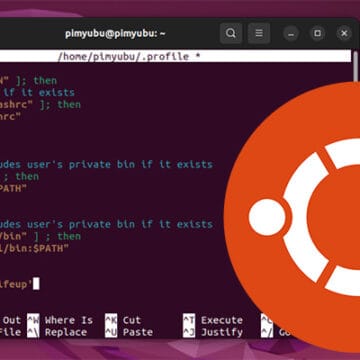
Task: Click the ^K Cut shortcut
Action: pos(123,320)
